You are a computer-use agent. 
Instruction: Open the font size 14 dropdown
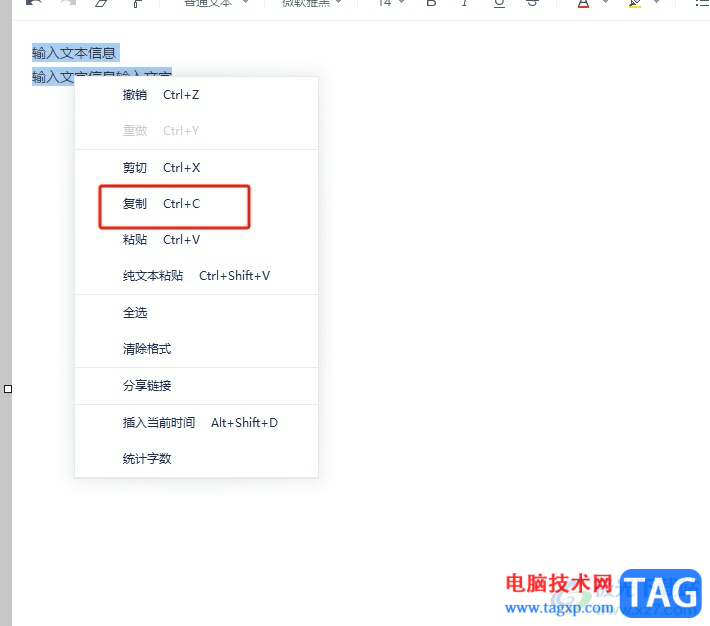390,3
